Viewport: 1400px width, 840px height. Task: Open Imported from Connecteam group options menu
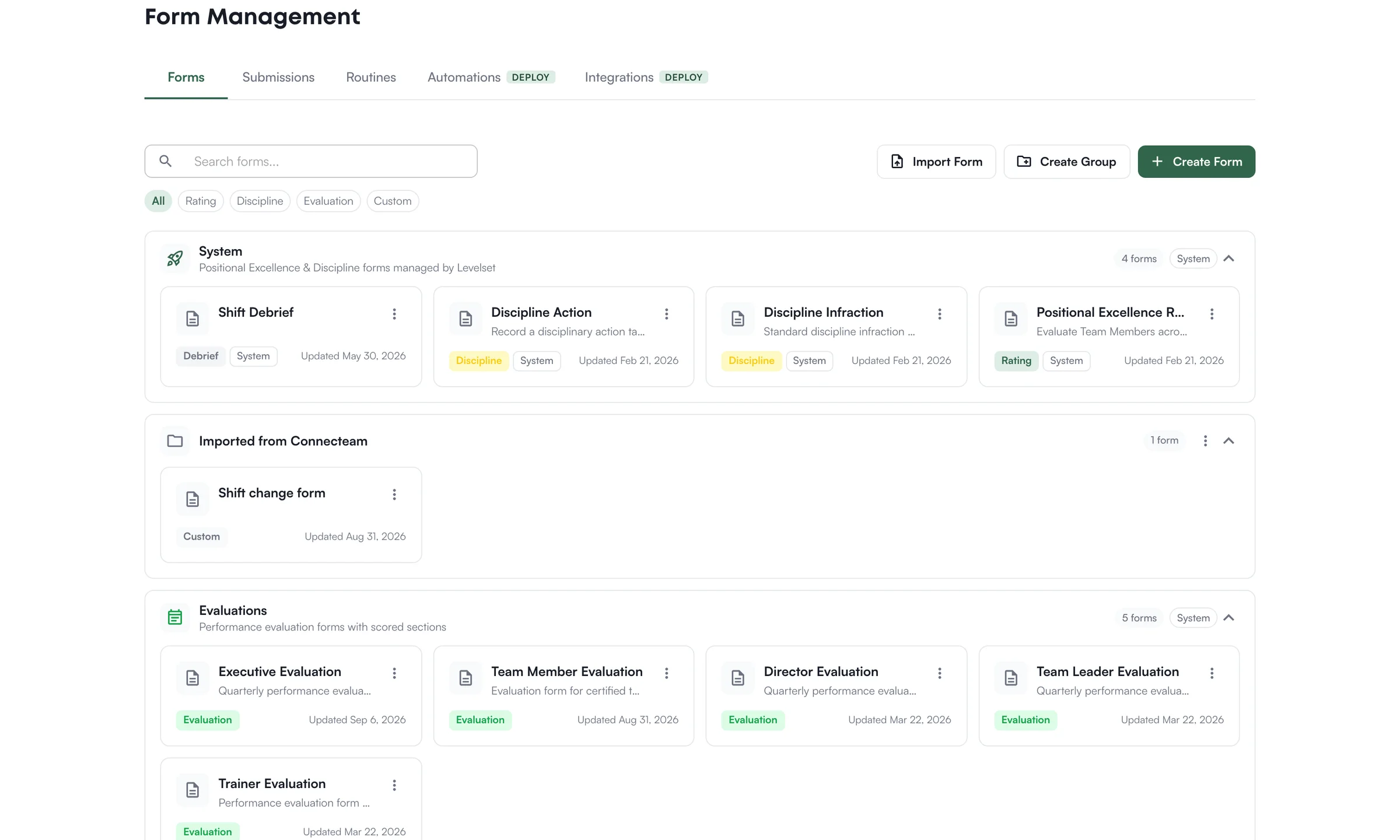[1205, 441]
